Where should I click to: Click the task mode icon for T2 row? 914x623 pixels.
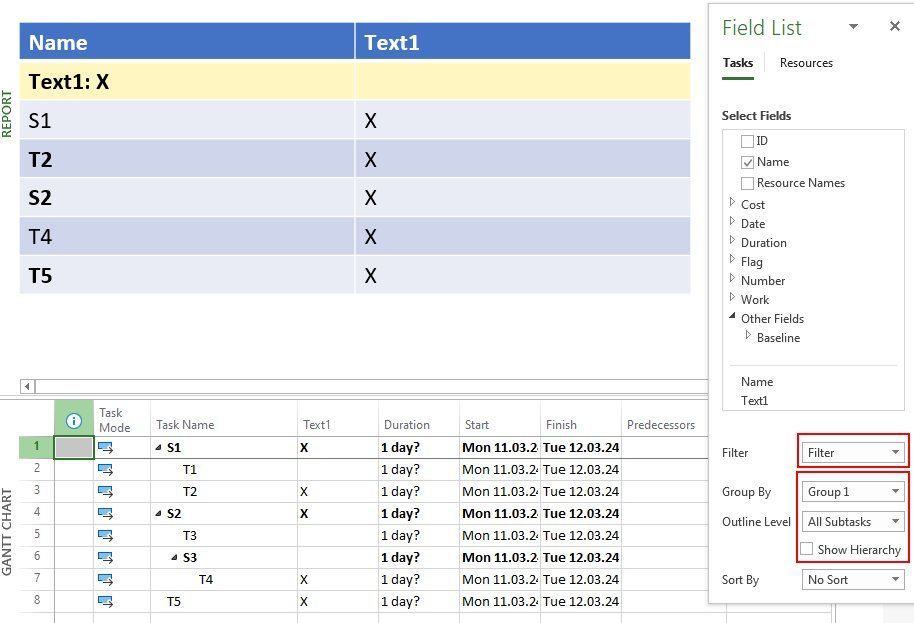pos(105,491)
